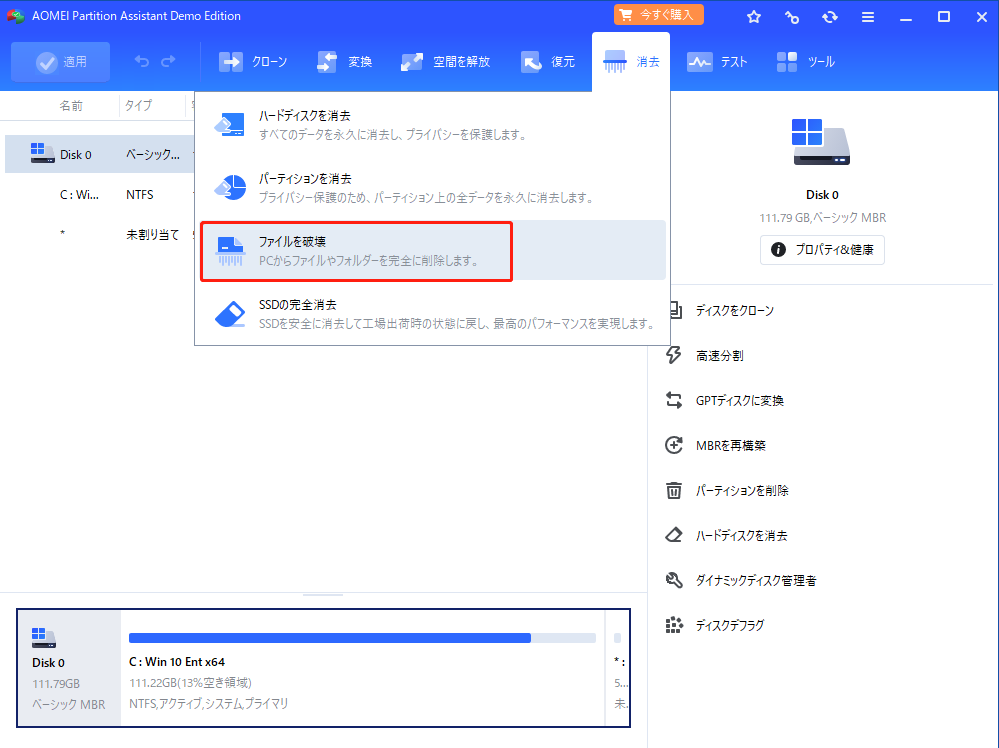
Task: Open the 復元 toolbar menu
Action: click(x=547, y=62)
